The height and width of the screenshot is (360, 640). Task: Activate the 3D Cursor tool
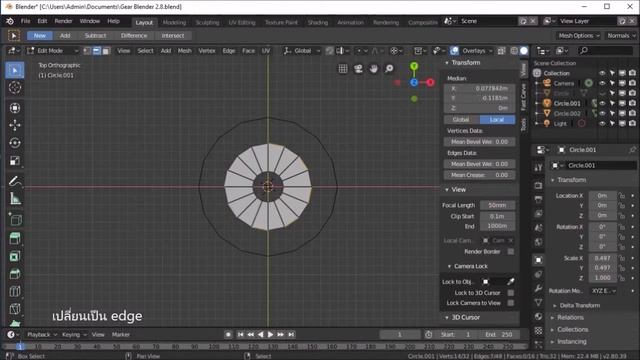click(15, 88)
